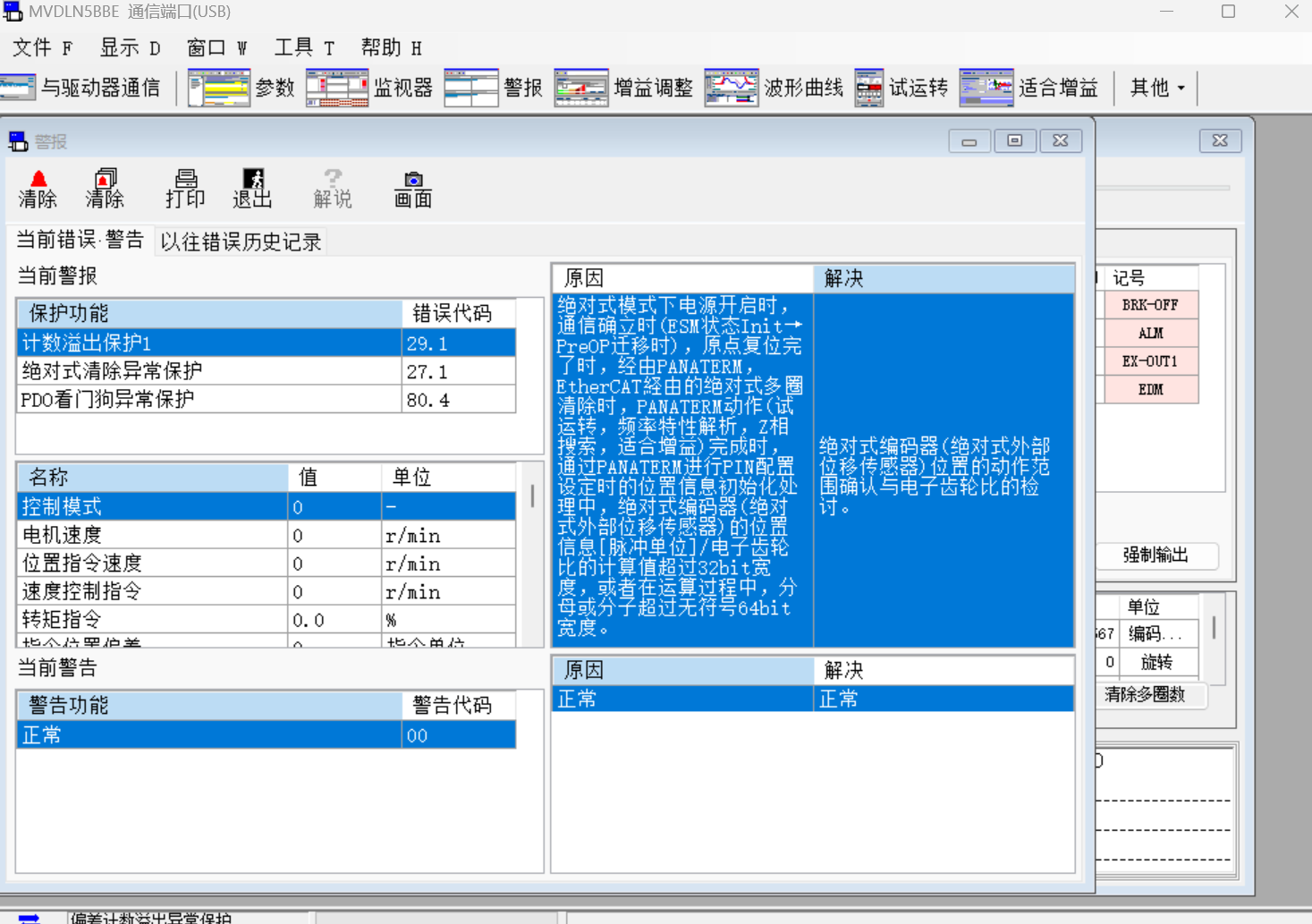This screenshot has width=1312, height=924.
Task: Open the 工具 T menu
Action: 304,47
